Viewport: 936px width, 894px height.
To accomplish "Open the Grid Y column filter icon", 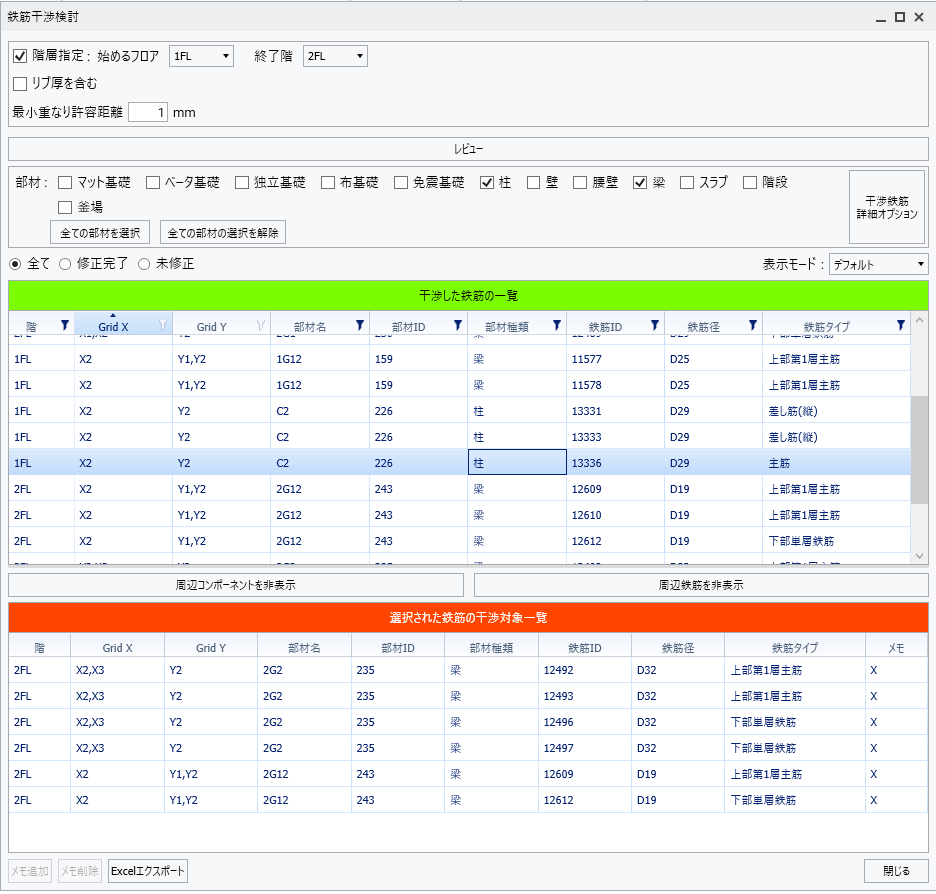I will 260,325.
